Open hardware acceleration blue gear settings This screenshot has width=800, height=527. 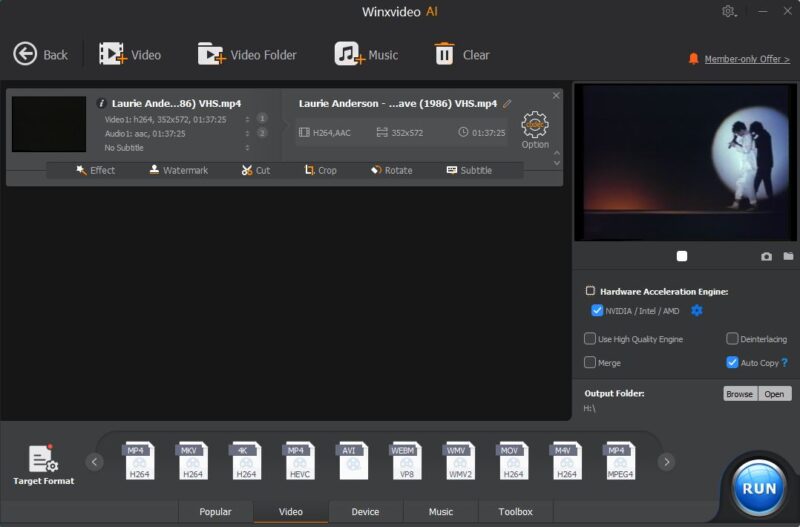point(696,310)
